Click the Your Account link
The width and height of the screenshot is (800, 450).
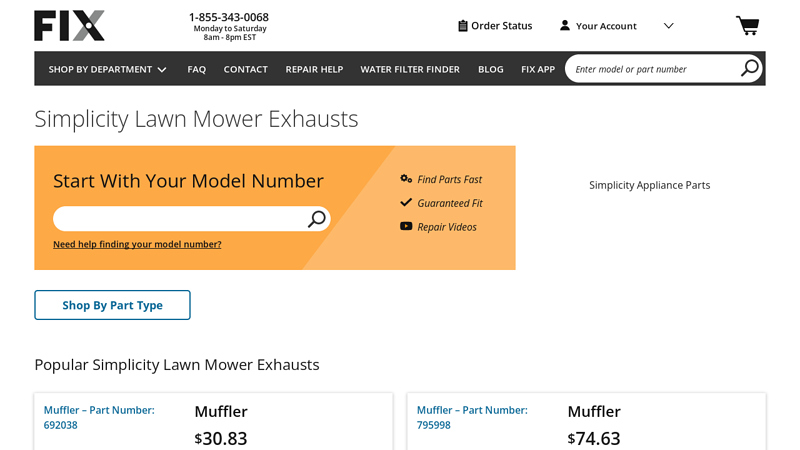[x=606, y=26]
